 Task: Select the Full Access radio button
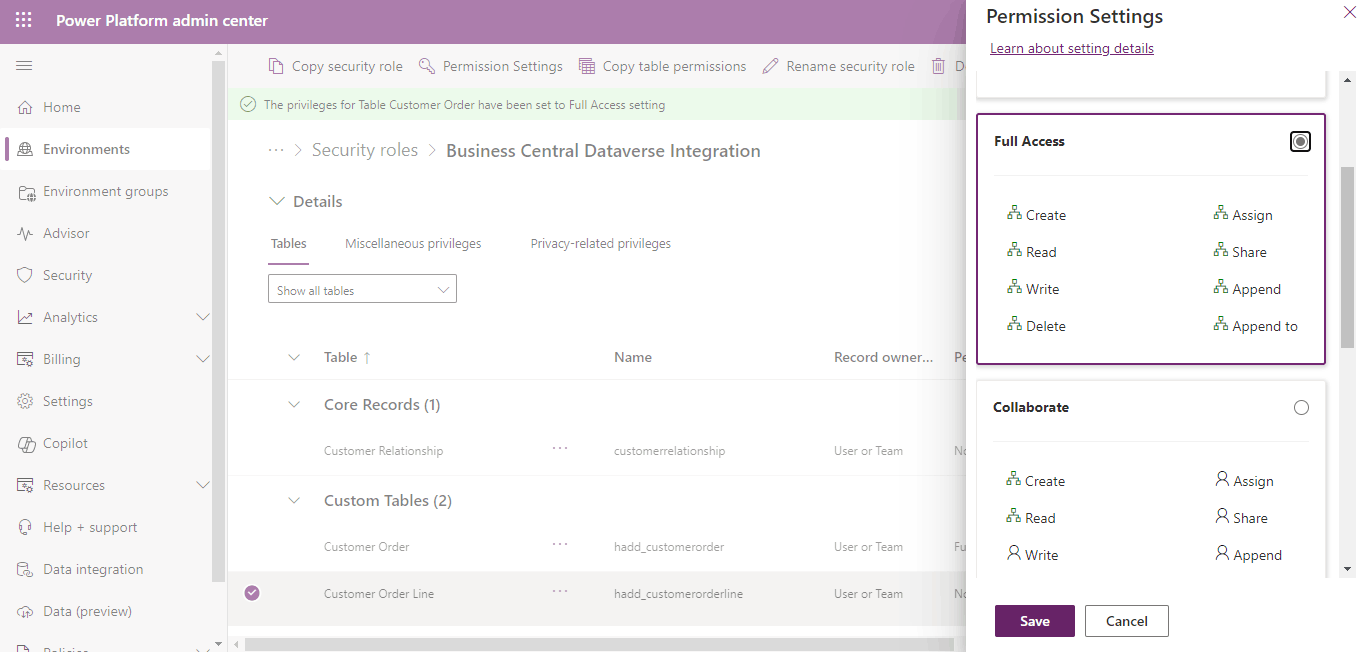click(1300, 142)
